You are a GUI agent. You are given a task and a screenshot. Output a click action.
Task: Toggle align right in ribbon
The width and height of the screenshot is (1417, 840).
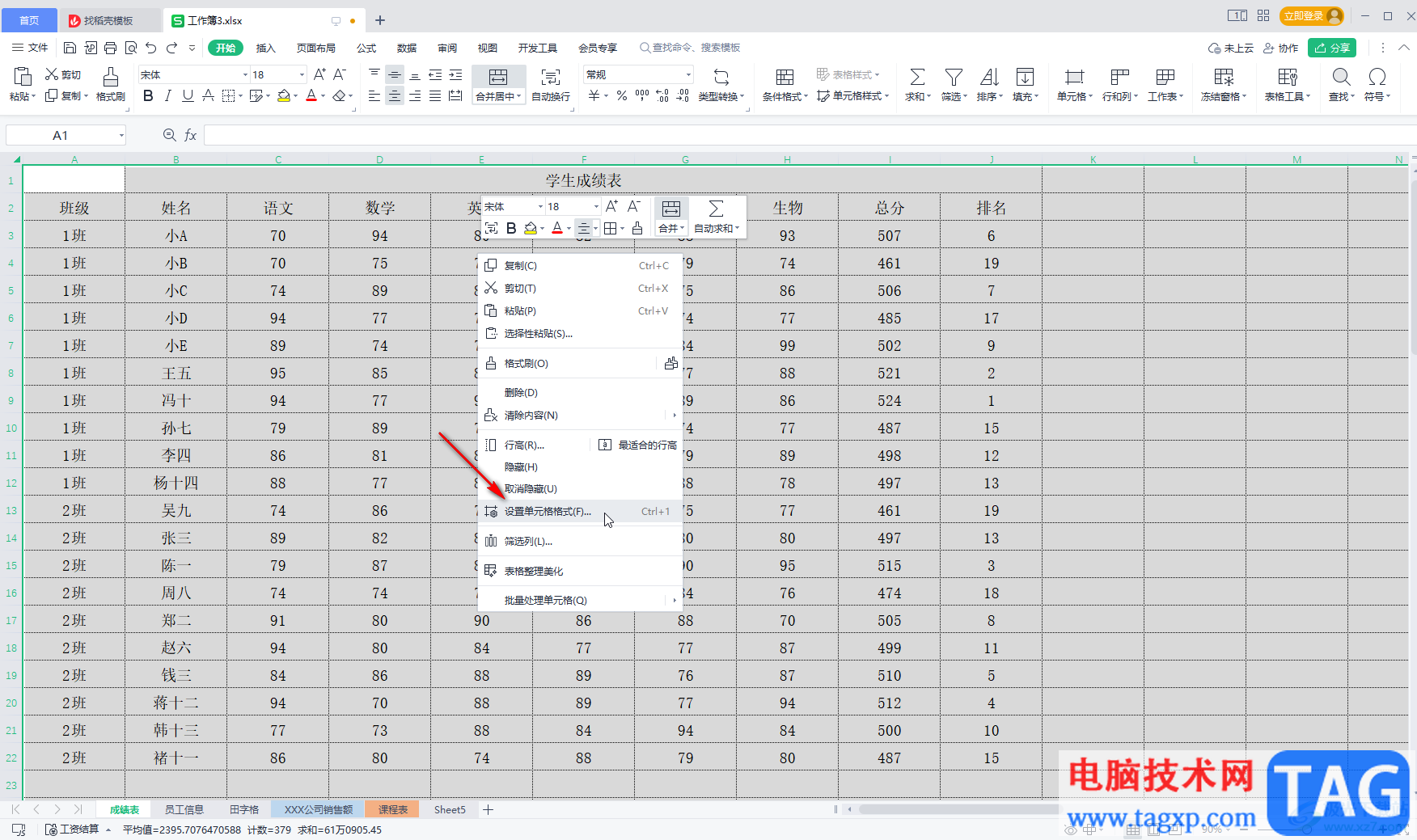pos(415,95)
